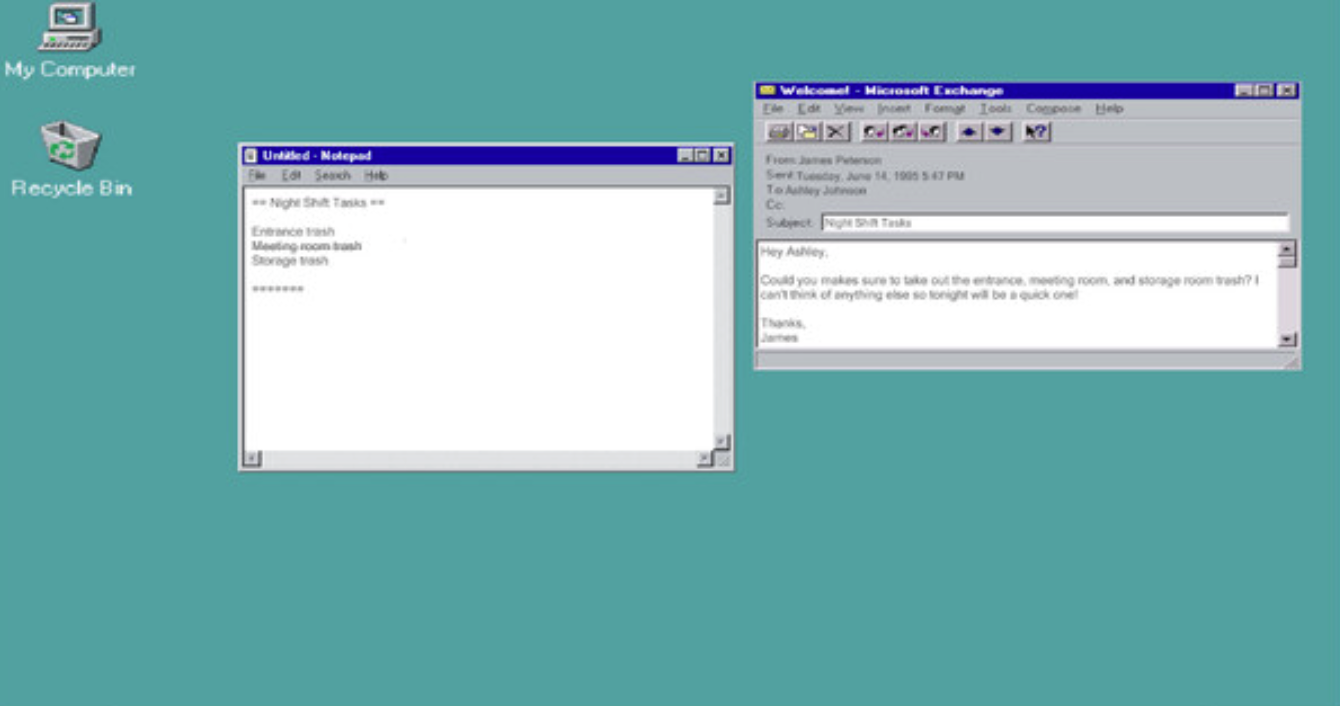This screenshot has width=1340, height=706.
Task: Open Insert menu in Microsoft Exchange
Action: coord(894,108)
